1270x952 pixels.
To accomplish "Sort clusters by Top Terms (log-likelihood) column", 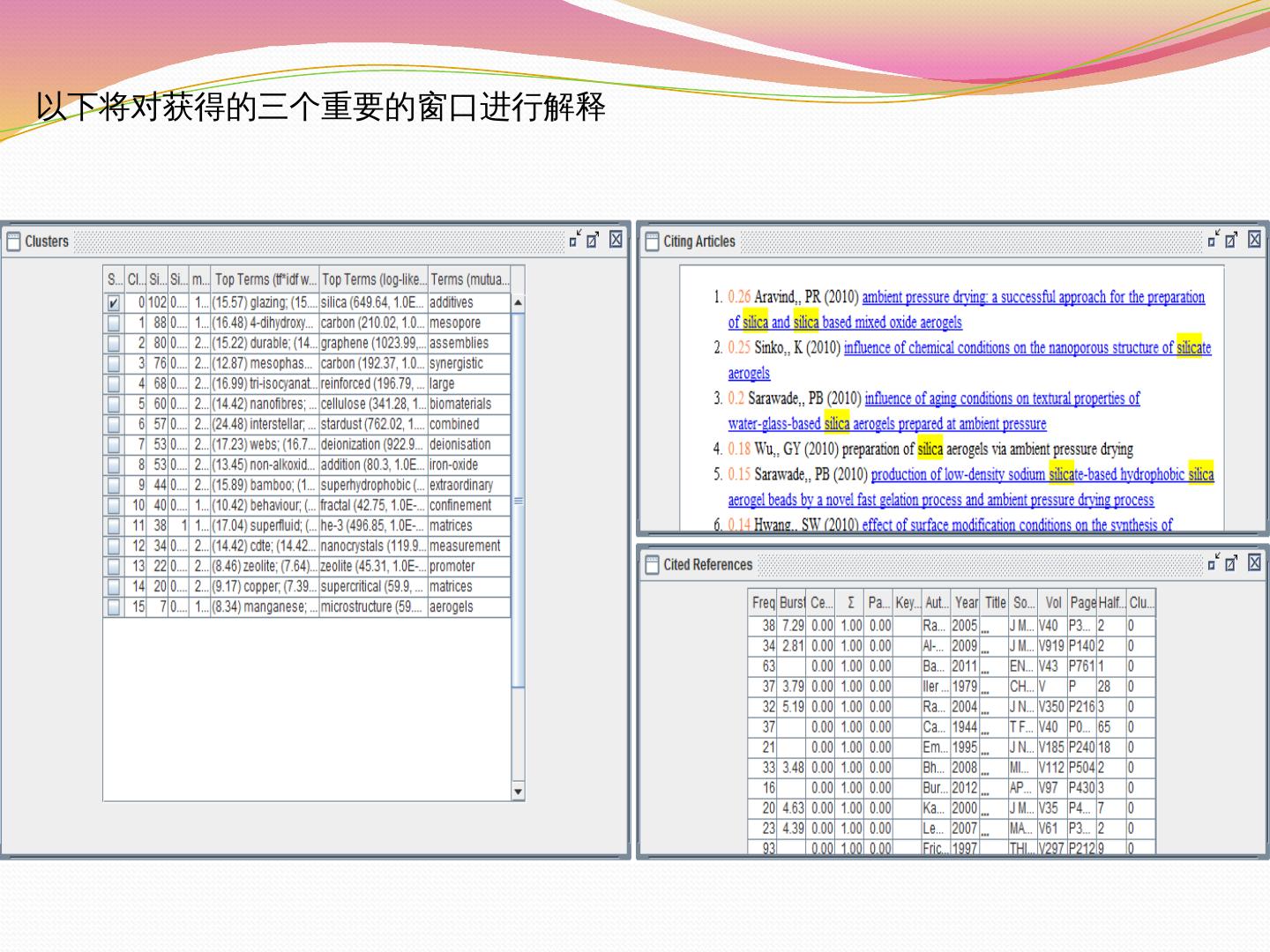I will pos(373,279).
